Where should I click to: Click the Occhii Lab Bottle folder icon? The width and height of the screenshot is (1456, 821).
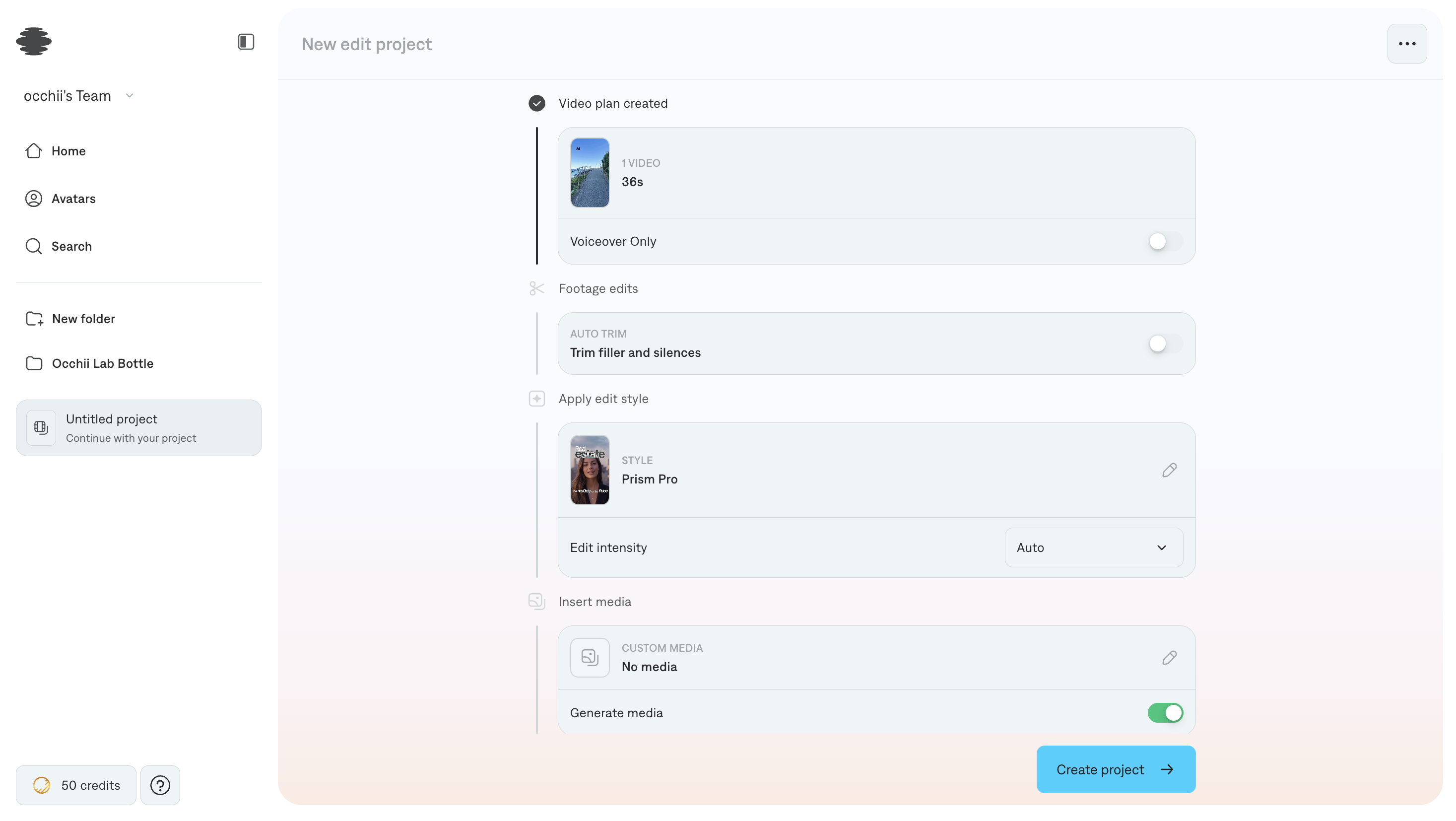34,363
